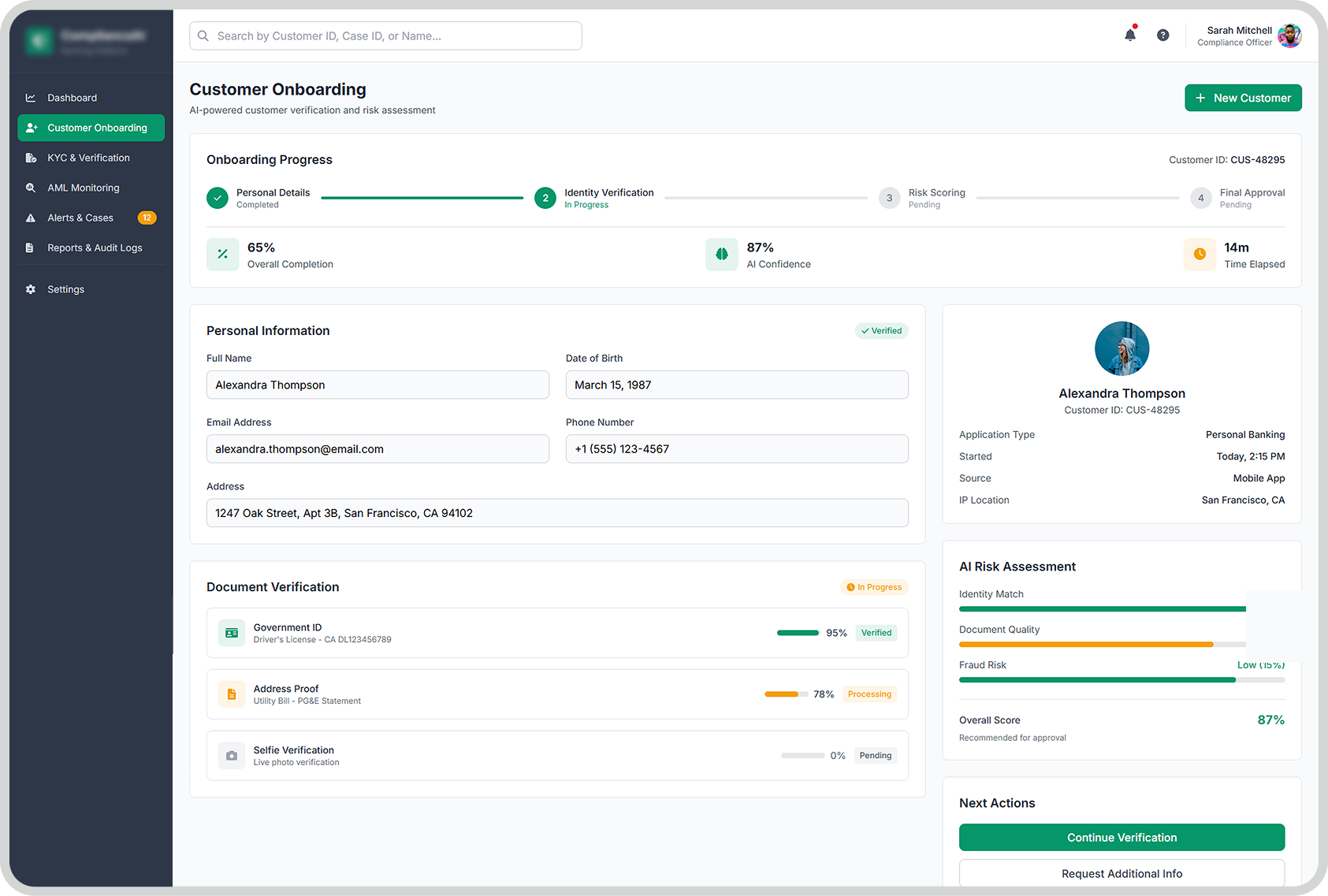1328x896 pixels.
Task: Click the 'San Francisco, CA' IP location value
Action: tap(1243, 500)
